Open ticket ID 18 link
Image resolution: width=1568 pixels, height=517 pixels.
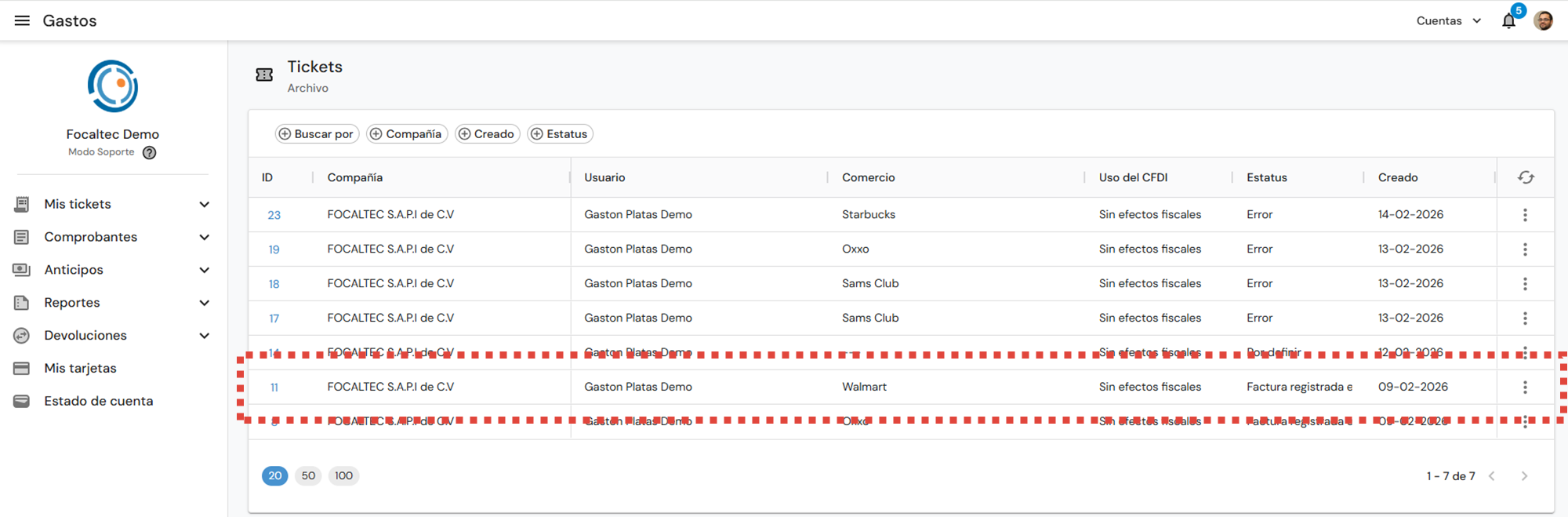[274, 284]
